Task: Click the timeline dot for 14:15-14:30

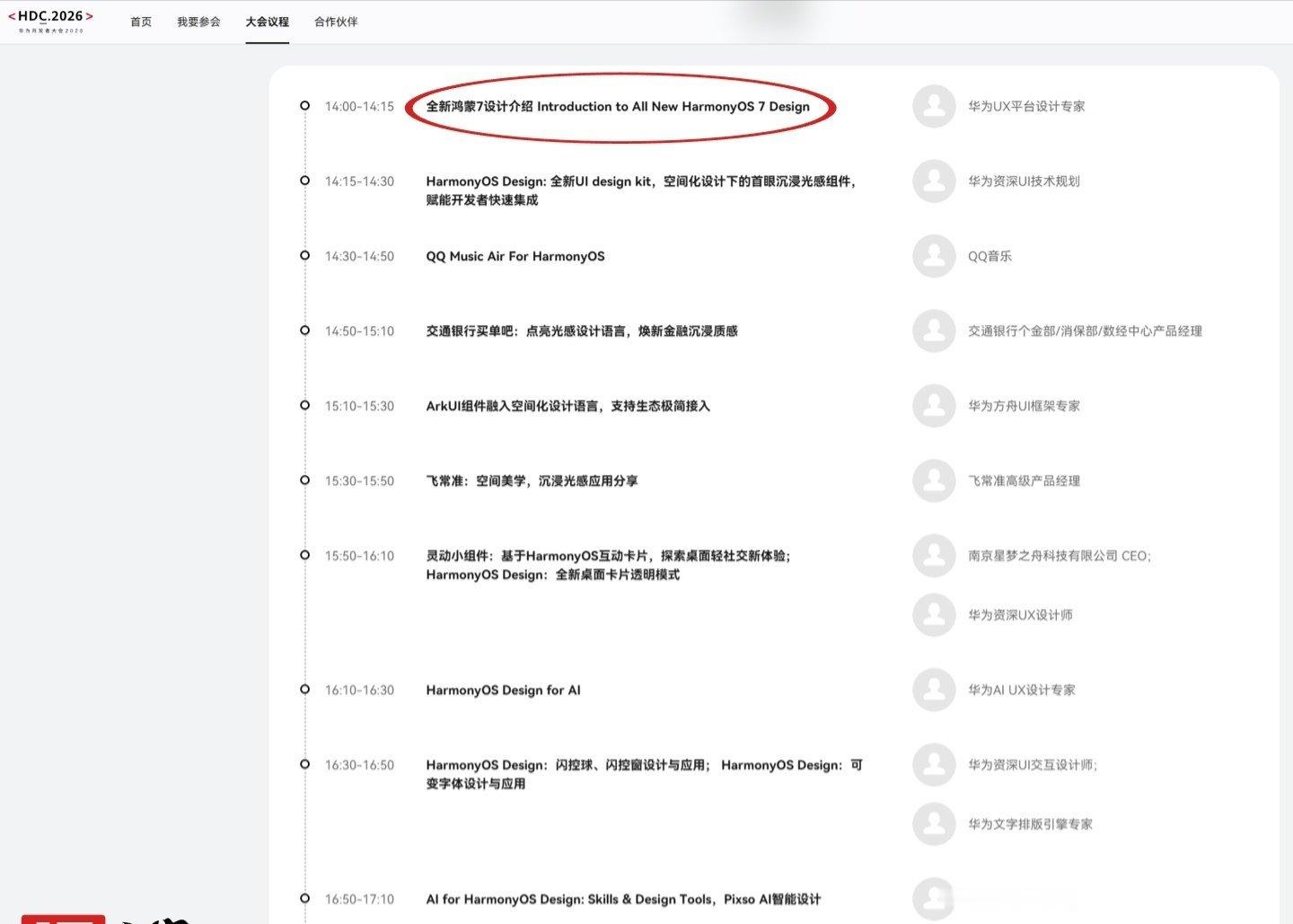Action: [x=305, y=180]
